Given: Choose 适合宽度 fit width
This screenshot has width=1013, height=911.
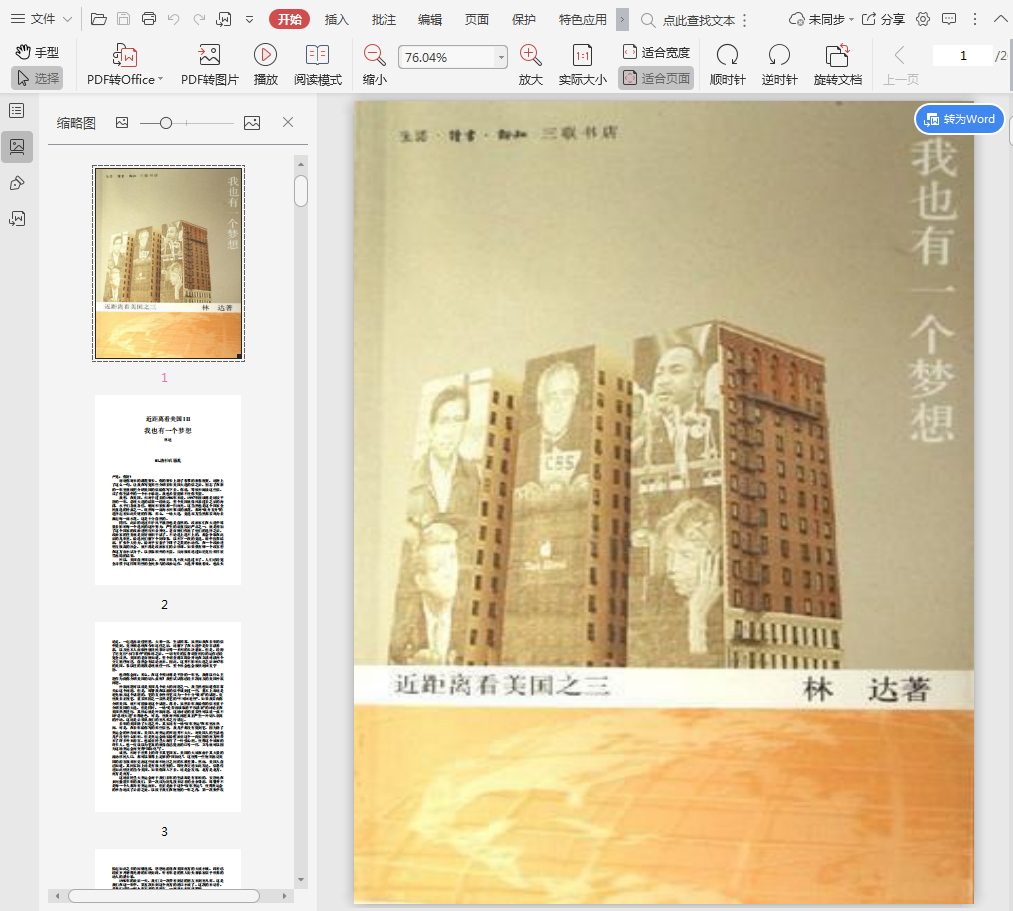Looking at the screenshot, I should [x=656, y=52].
